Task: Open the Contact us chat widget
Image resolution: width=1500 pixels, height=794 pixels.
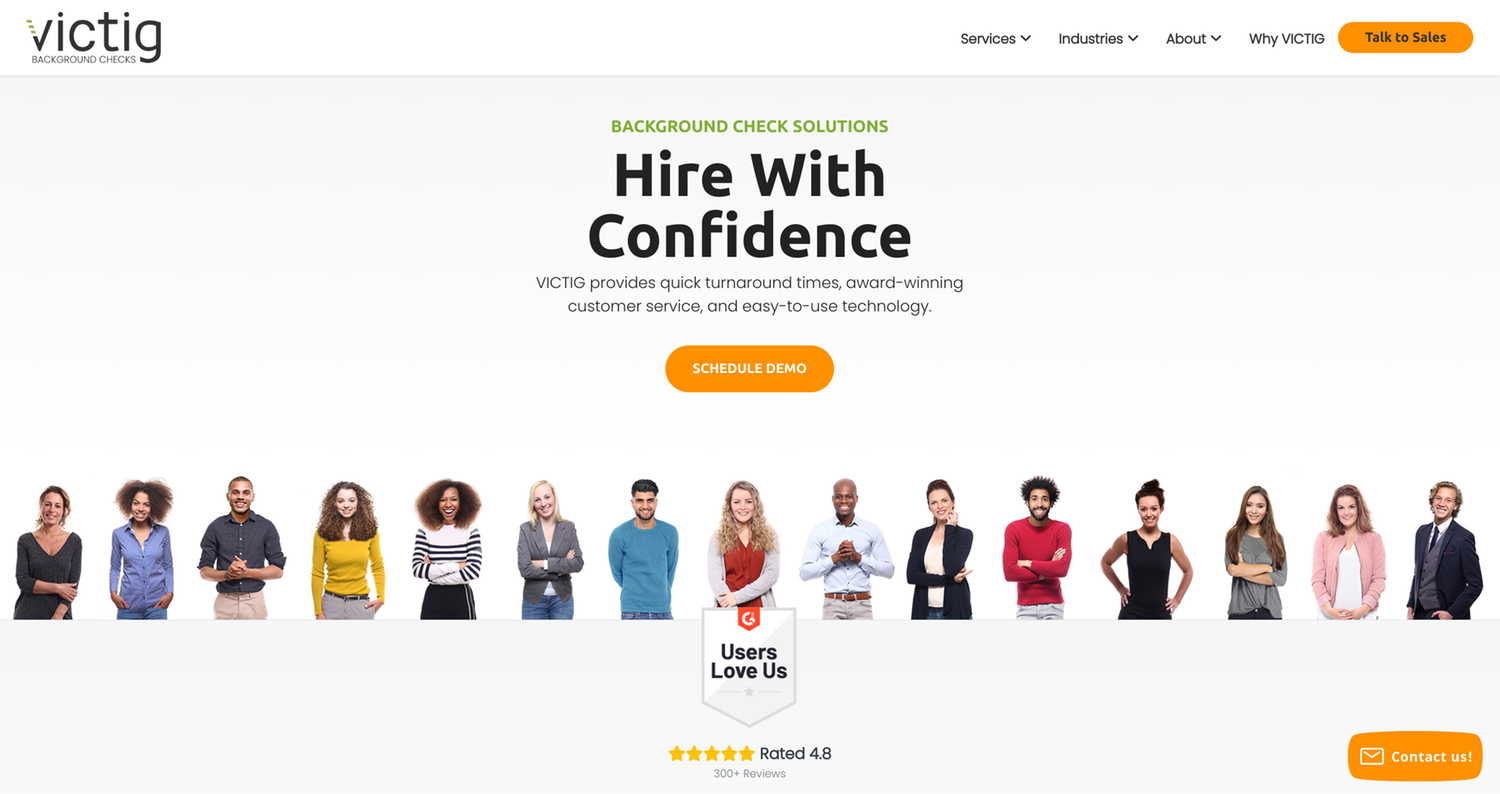Action: (x=1415, y=756)
